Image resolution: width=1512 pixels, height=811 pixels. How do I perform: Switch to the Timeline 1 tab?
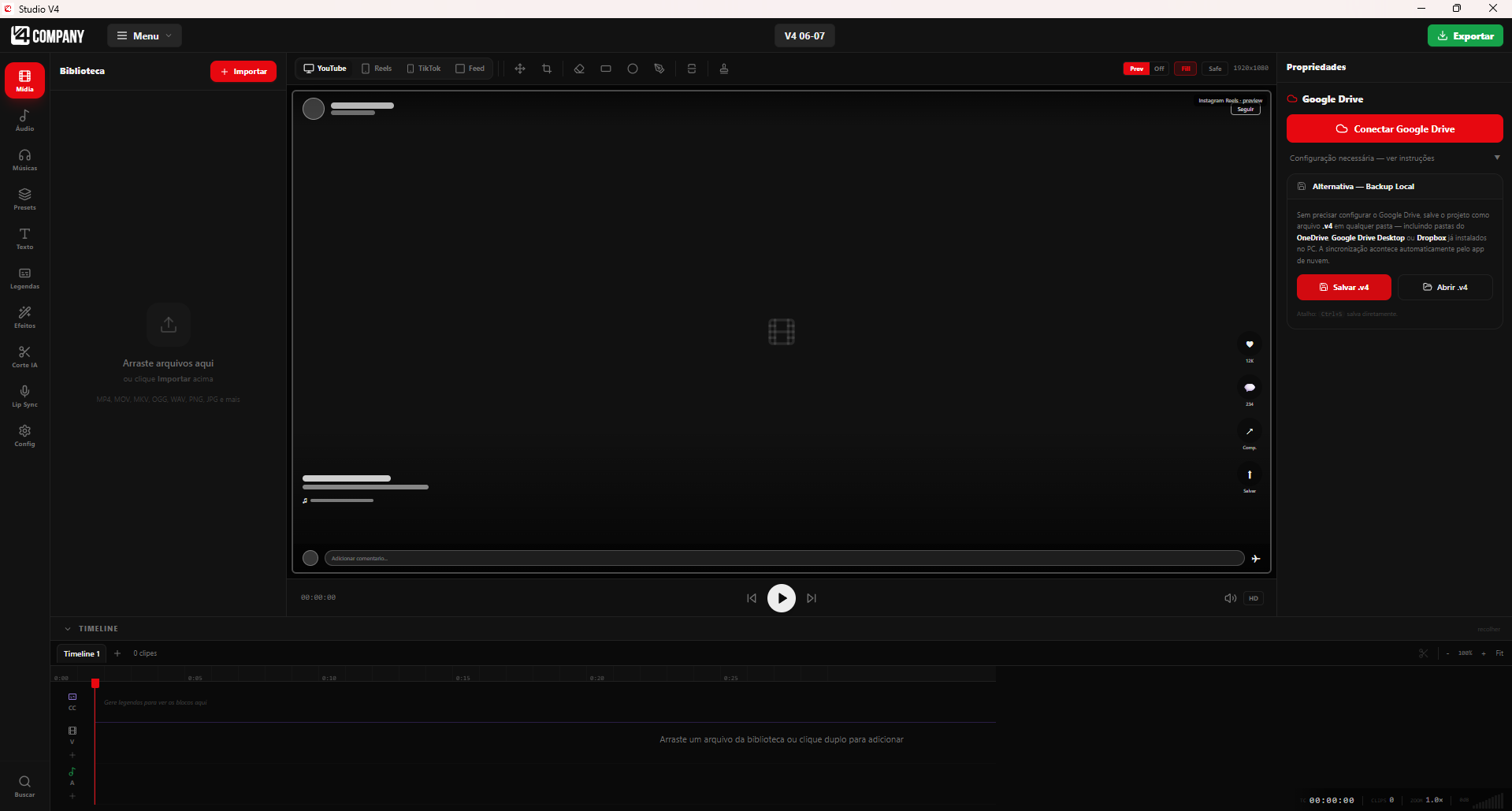[x=81, y=653]
